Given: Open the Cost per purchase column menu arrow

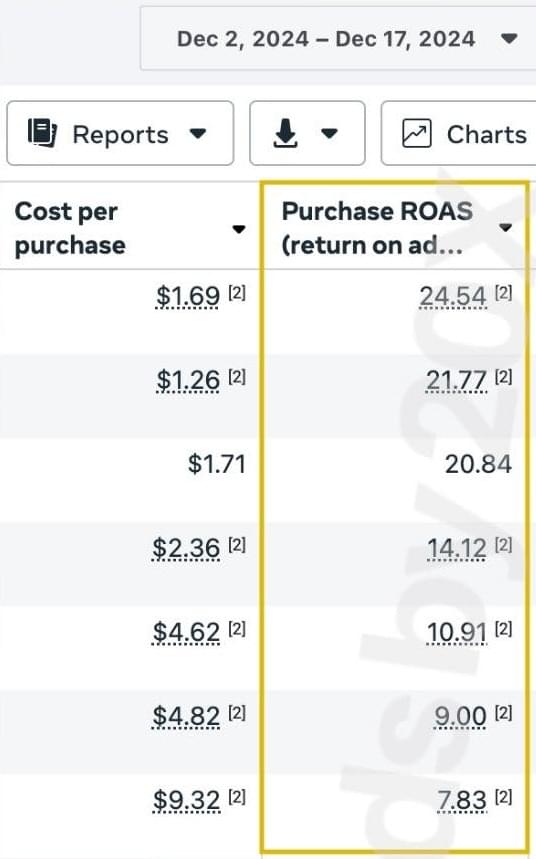Looking at the screenshot, I should coord(238,229).
